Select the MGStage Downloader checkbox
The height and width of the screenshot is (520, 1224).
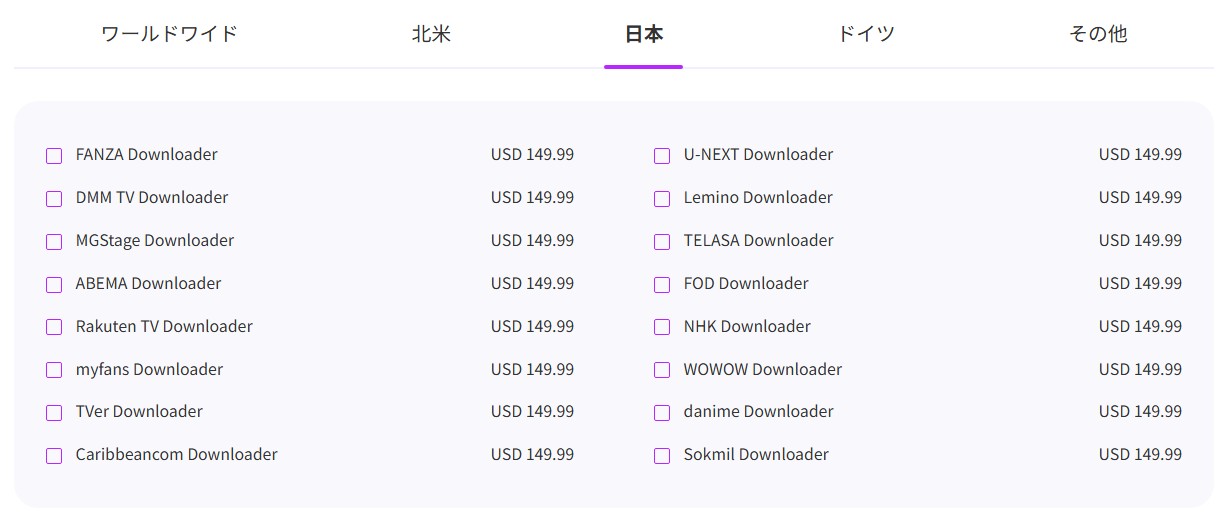pos(54,242)
